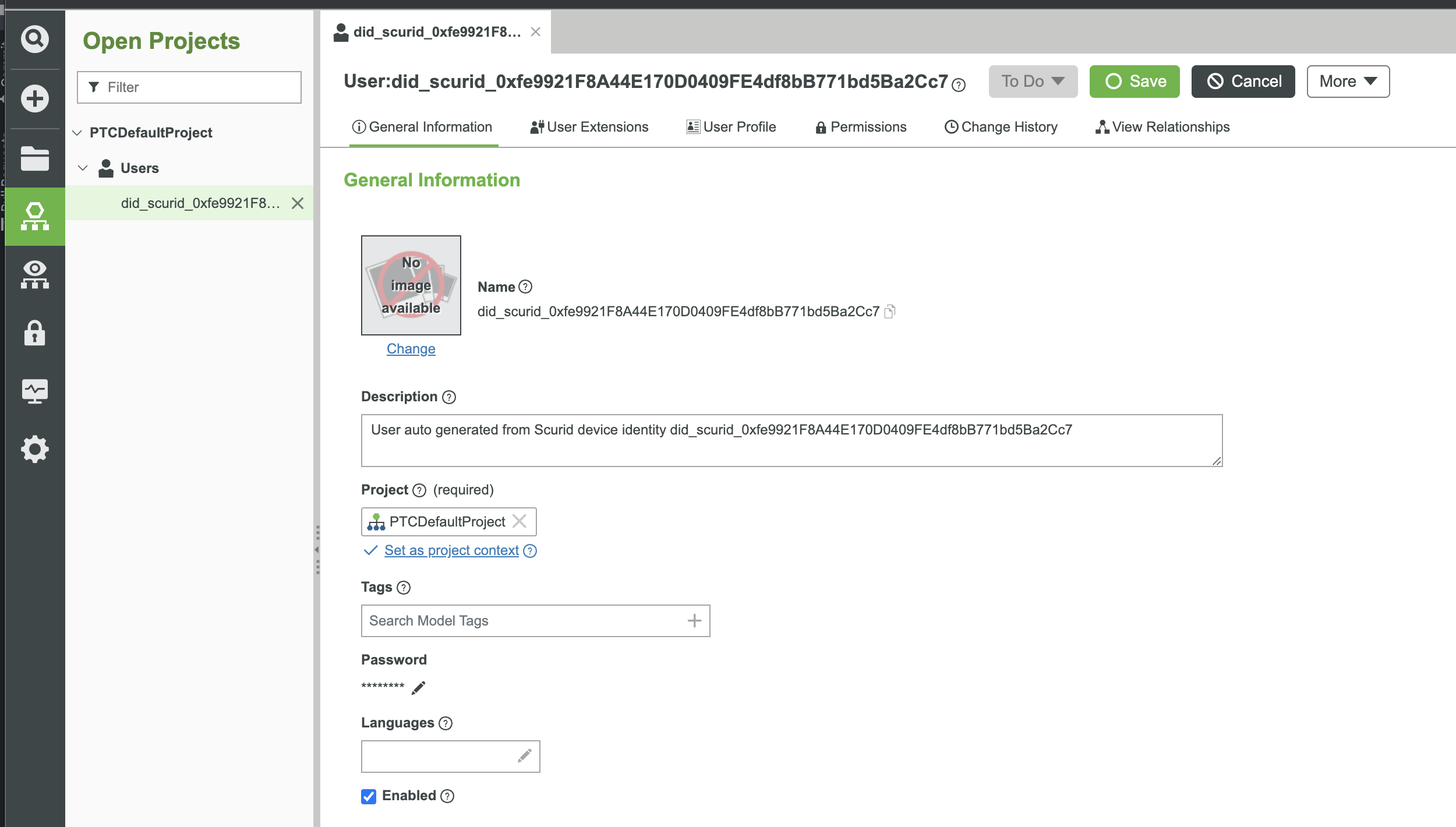The image size is (1456, 827).
Task: Open the Settings gear icon
Action: point(35,450)
